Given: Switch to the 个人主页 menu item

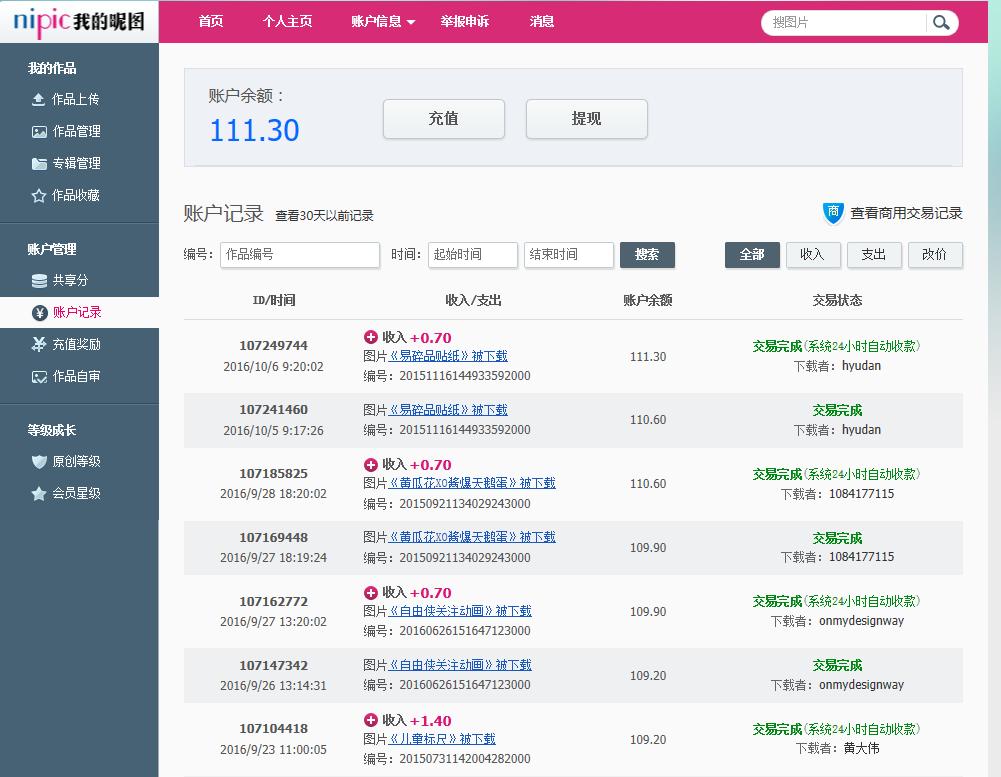Looking at the screenshot, I should point(289,21).
